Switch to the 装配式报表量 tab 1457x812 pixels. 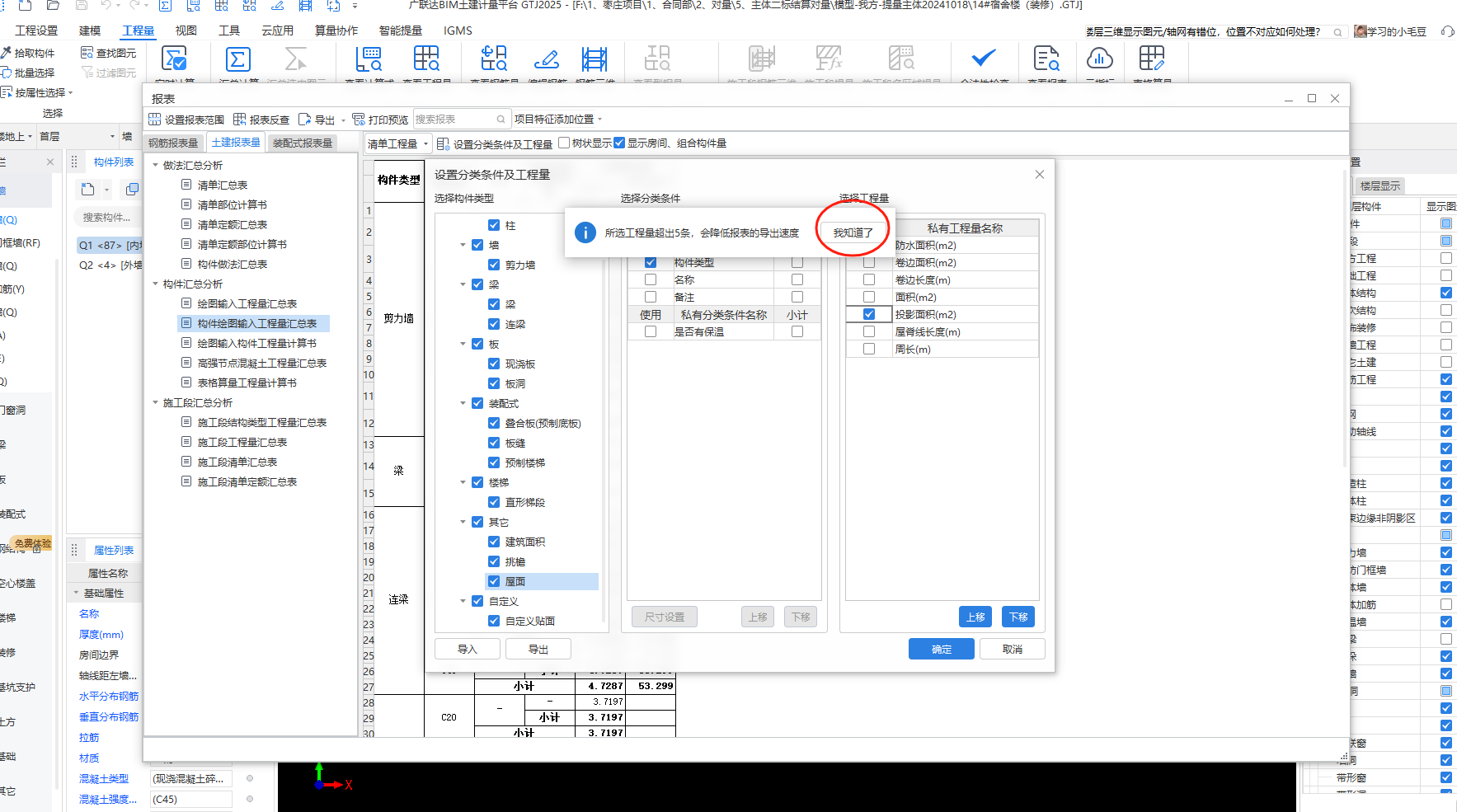pos(303,143)
